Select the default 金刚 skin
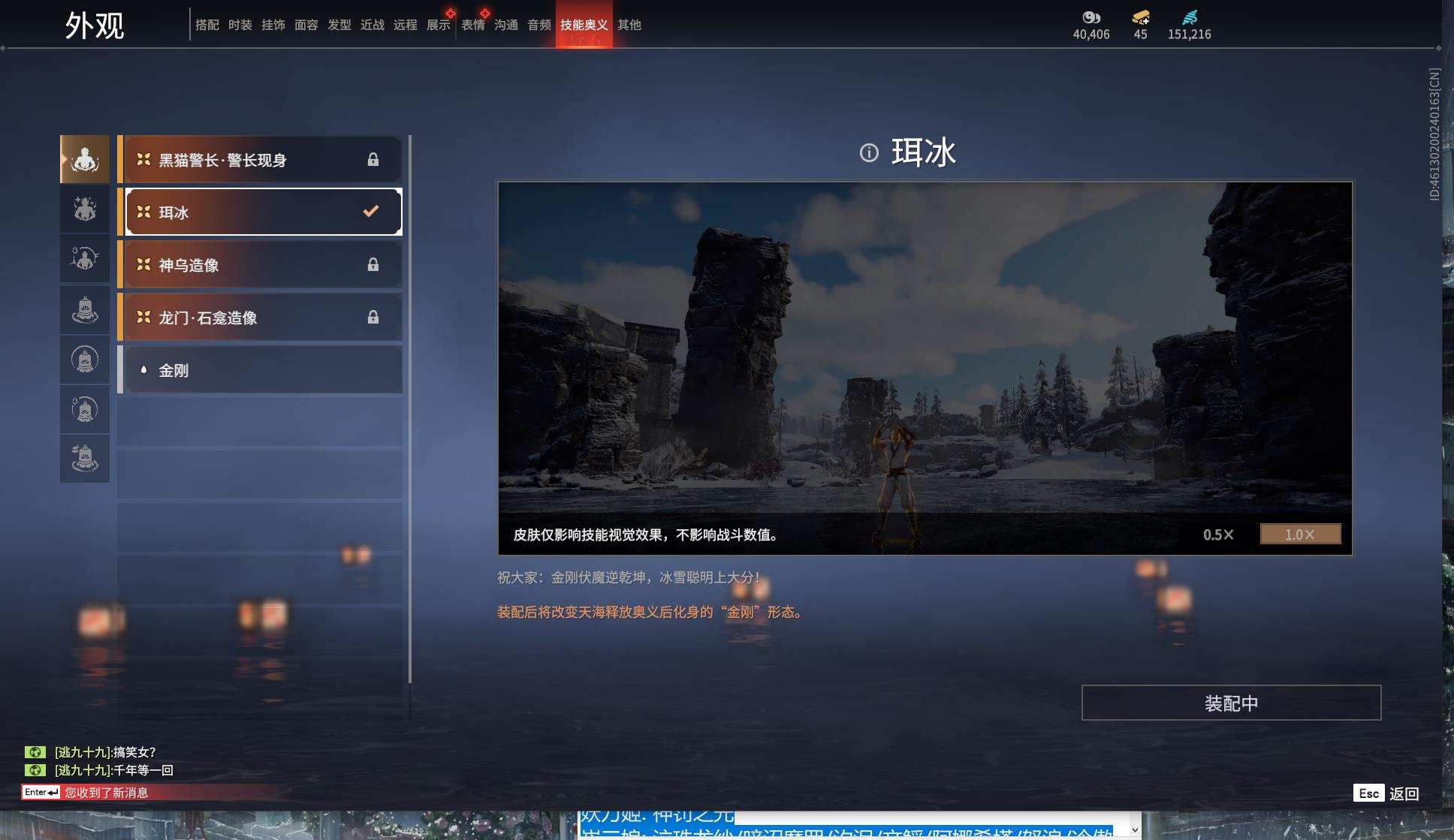This screenshot has width=1454, height=840. 260,369
